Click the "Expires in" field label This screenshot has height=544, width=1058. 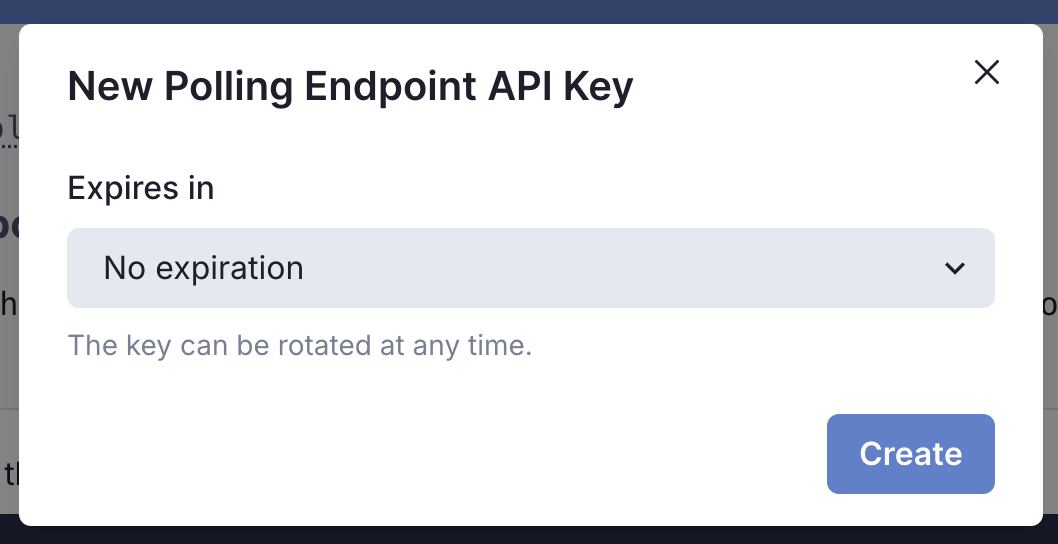pos(141,188)
